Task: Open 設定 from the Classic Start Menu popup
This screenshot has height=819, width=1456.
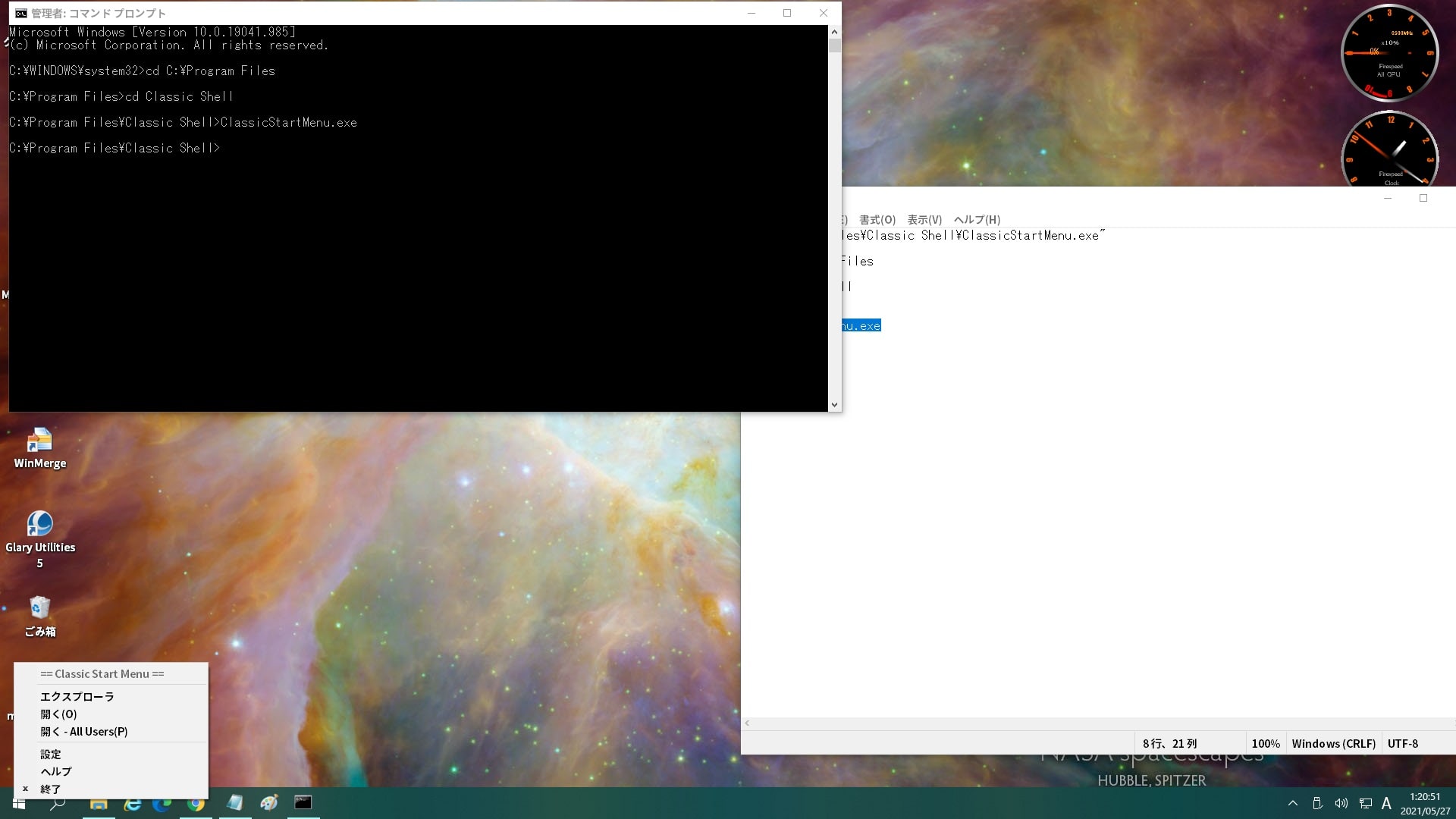Action: [51, 754]
